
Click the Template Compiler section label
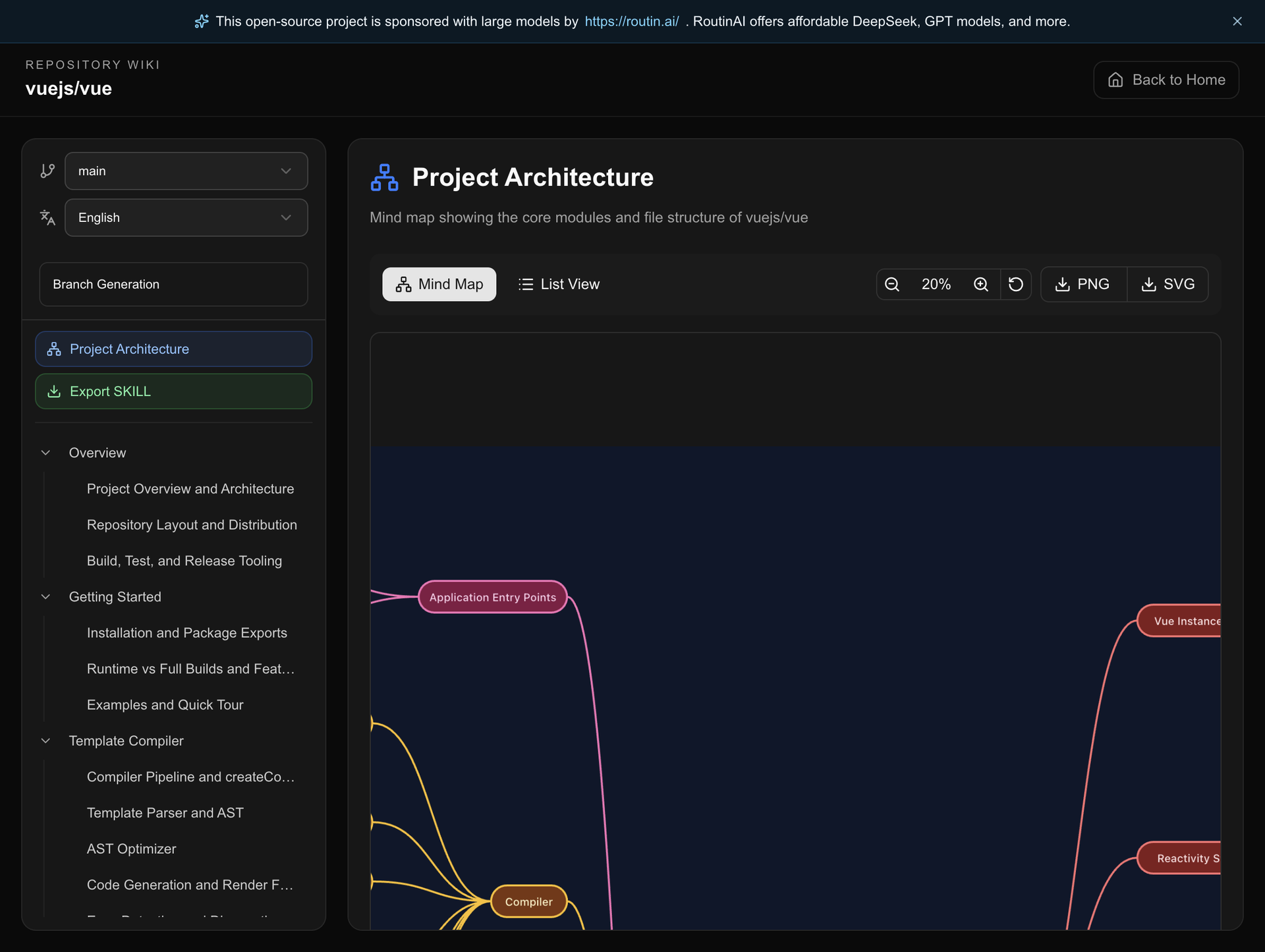[x=126, y=741]
